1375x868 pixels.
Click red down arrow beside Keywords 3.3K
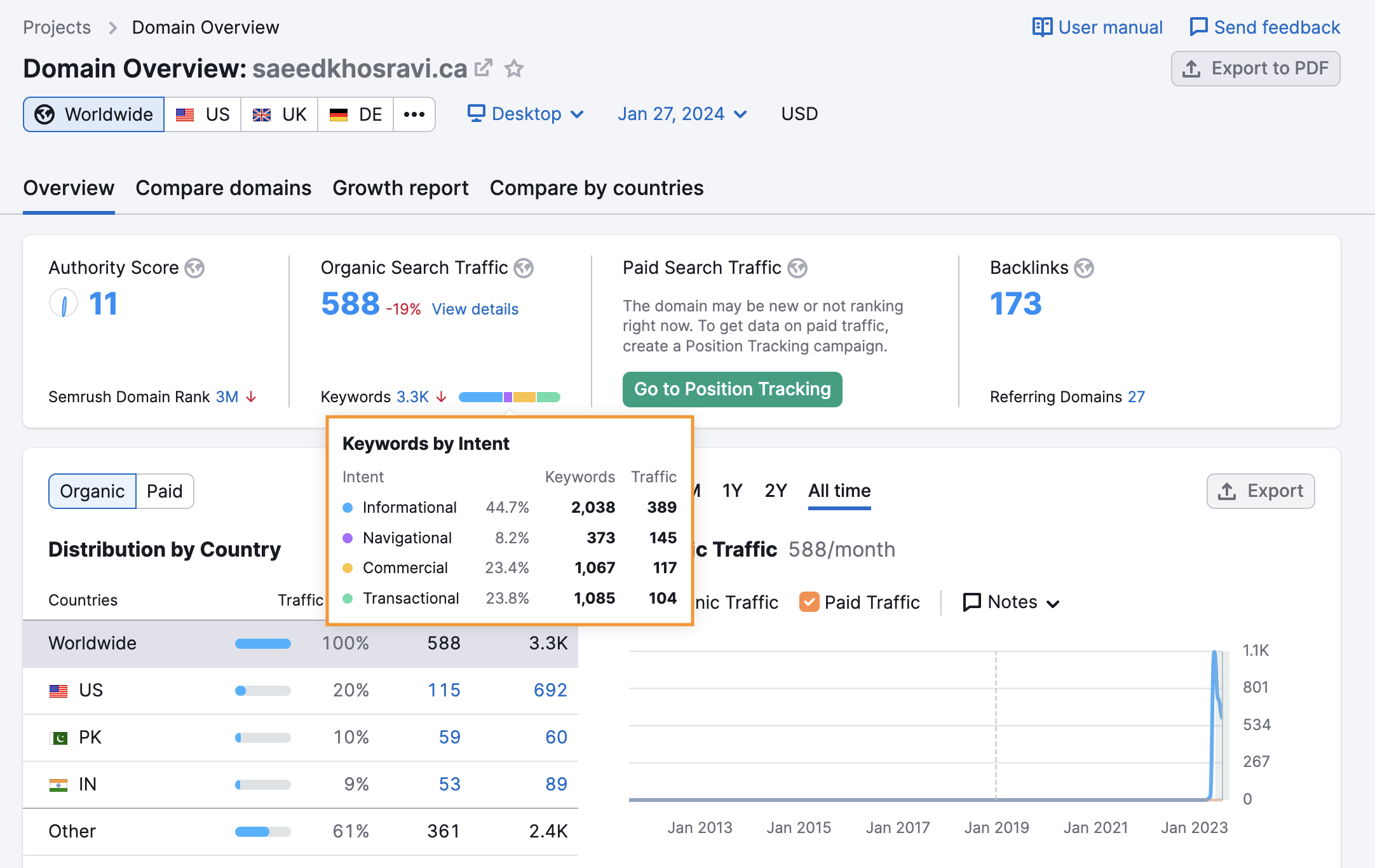(x=442, y=397)
